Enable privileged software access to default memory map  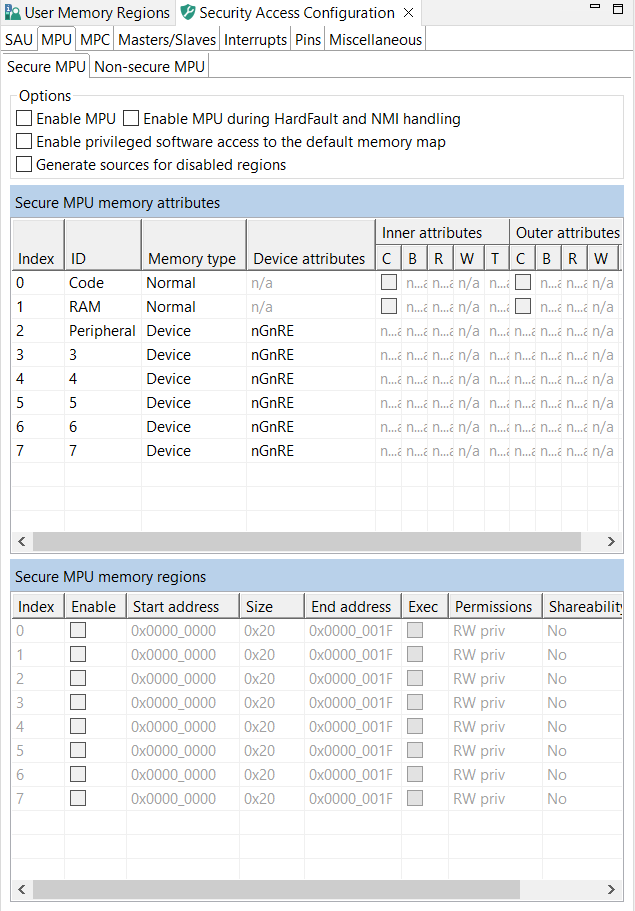(24, 141)
